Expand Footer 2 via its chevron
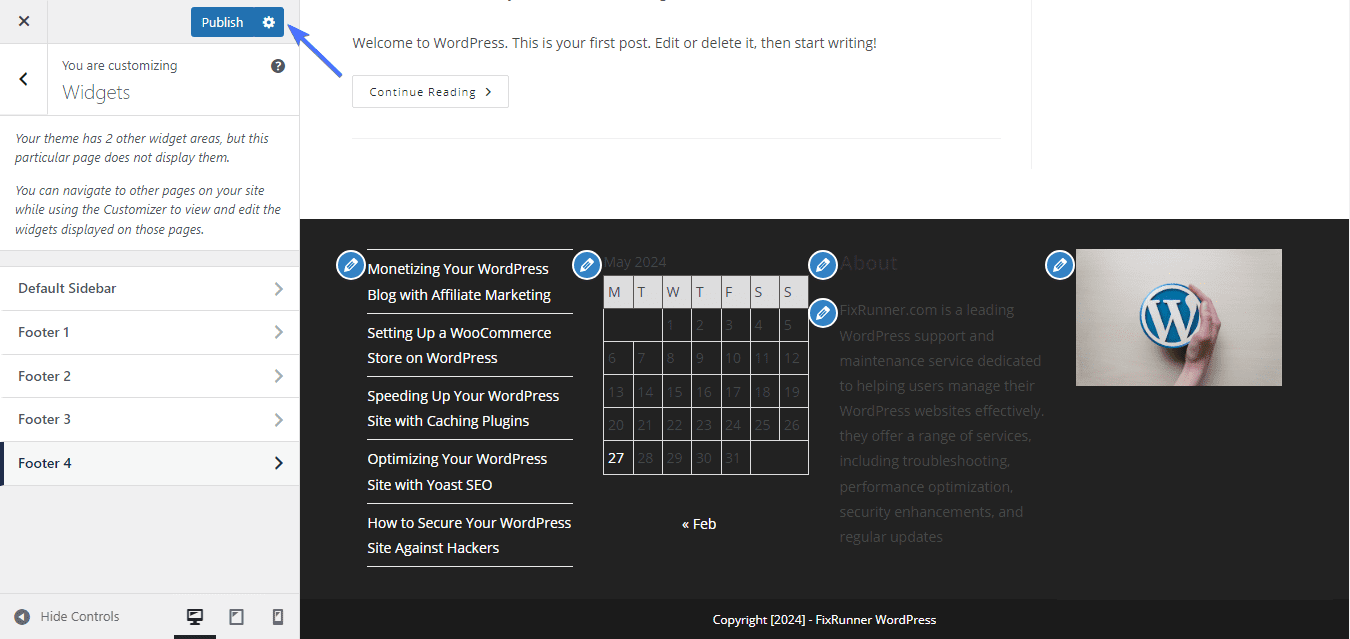Screen dimensions: 1350x639 point(278,376)
